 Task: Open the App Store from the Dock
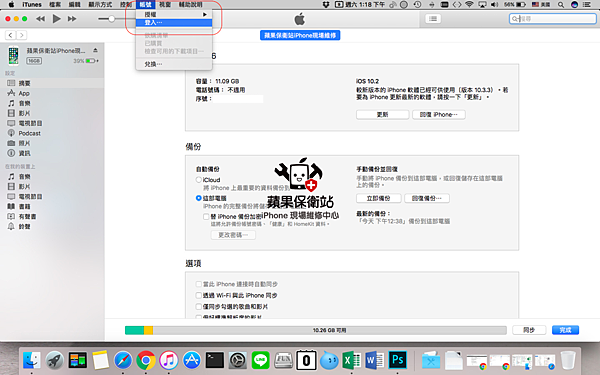tap(191, 360)
